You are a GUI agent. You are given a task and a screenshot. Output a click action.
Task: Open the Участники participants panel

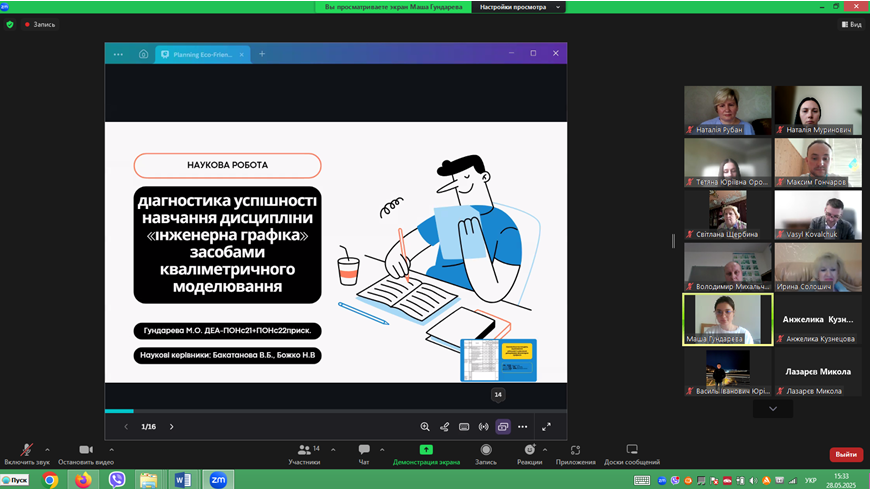click(303, 451)
